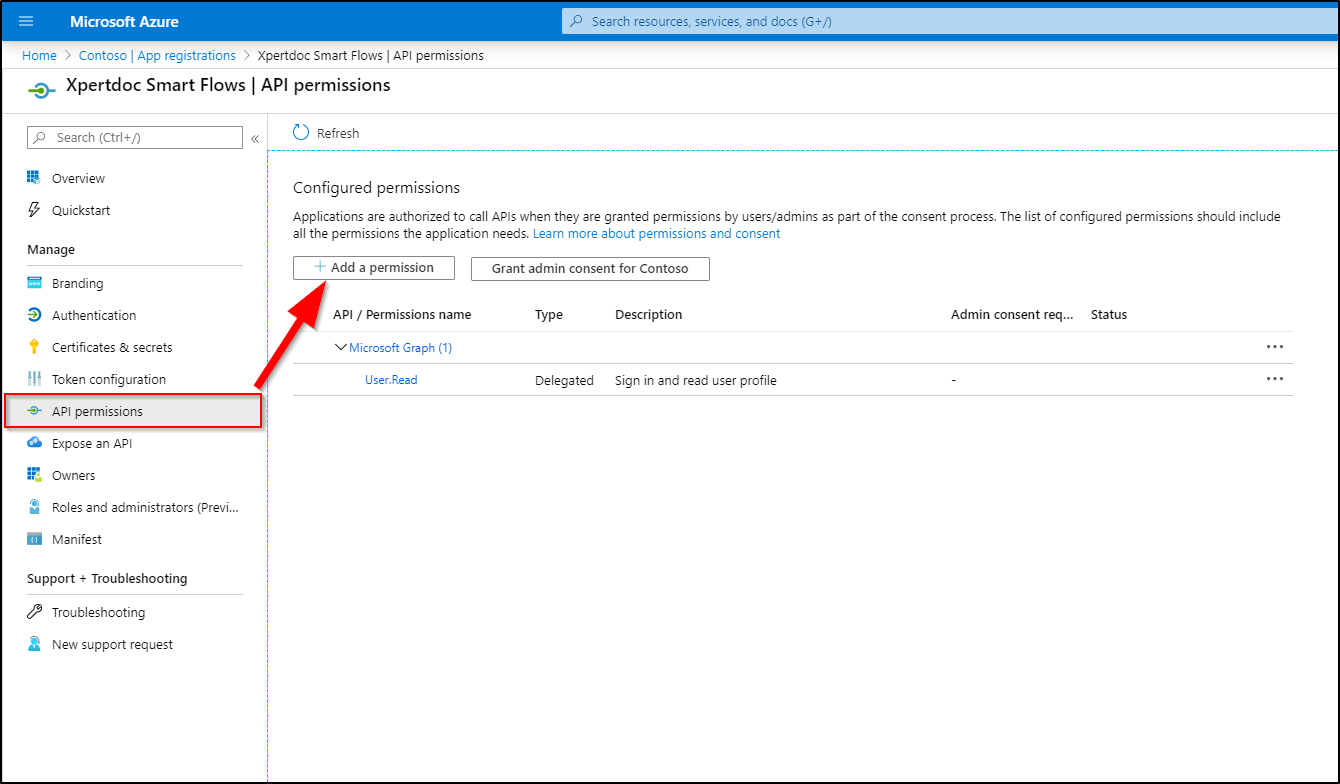Collapse the sidebar with double chevron
Screen dimensions: 1340x784
tap(255, 138)
